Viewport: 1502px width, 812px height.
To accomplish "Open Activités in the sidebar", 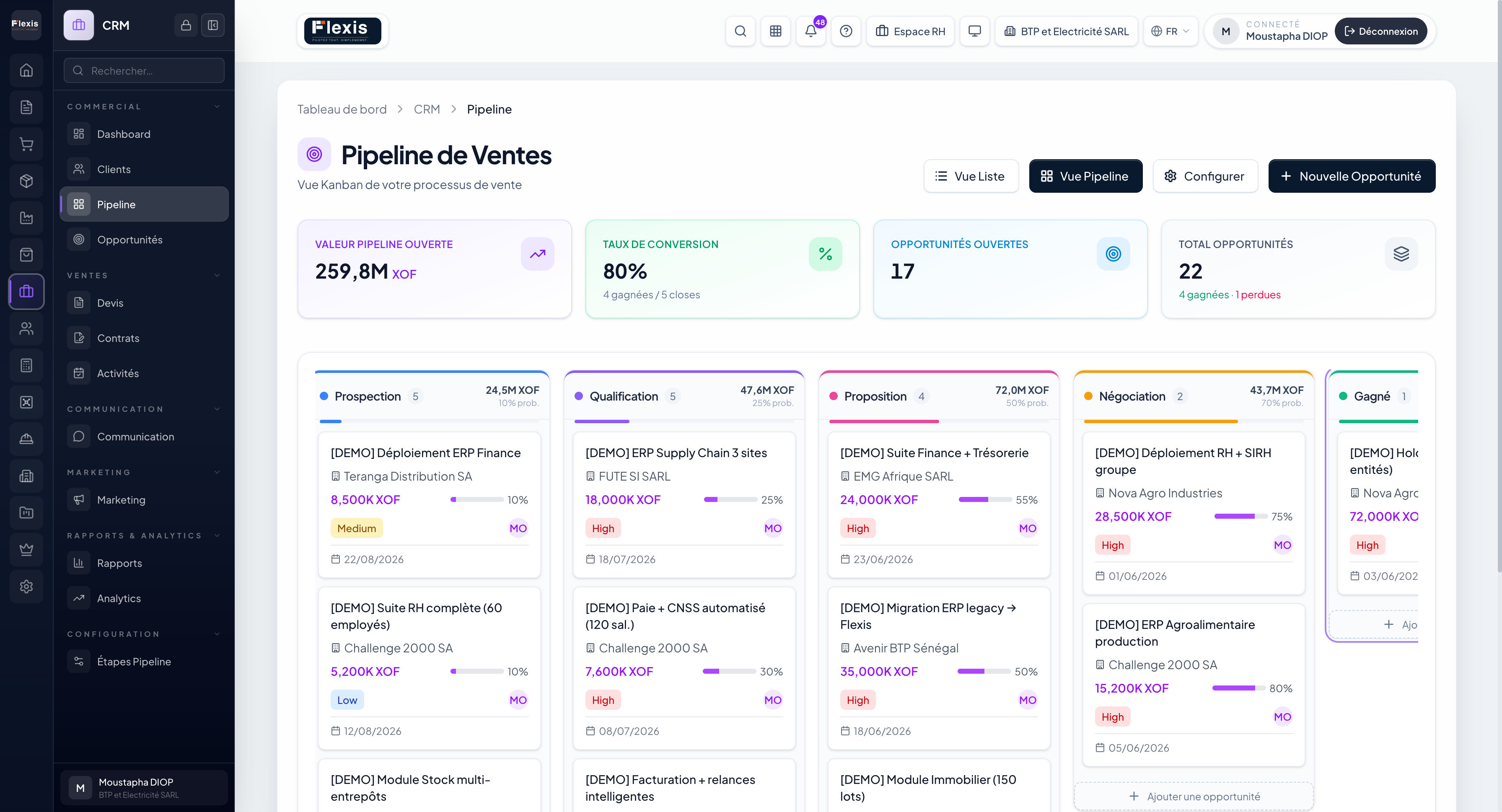I will pyautogui.click(x=144, y=373).
